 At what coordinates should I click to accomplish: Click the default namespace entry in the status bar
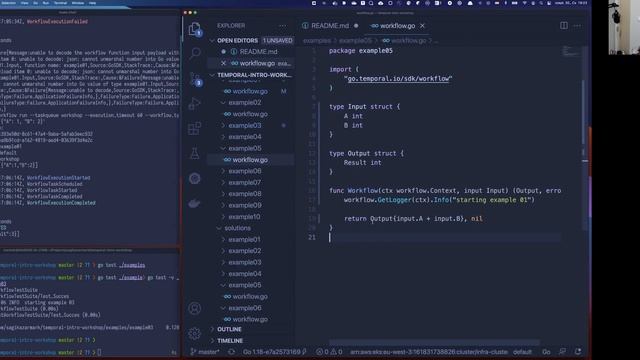[522, 351]
